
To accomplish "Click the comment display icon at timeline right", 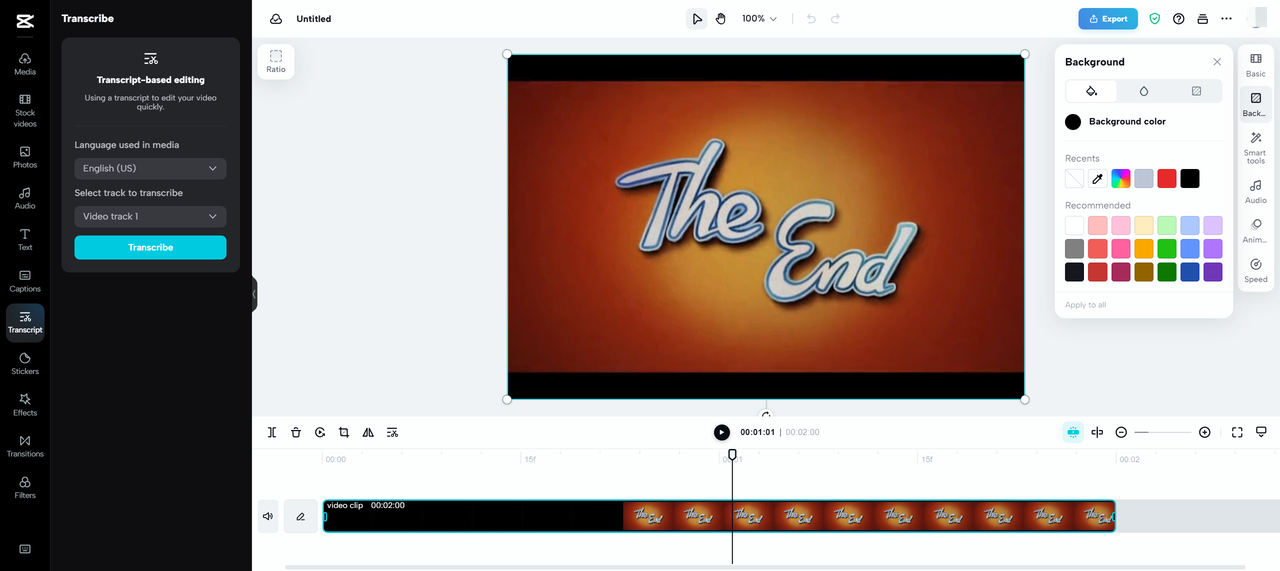I will 1261,432.
